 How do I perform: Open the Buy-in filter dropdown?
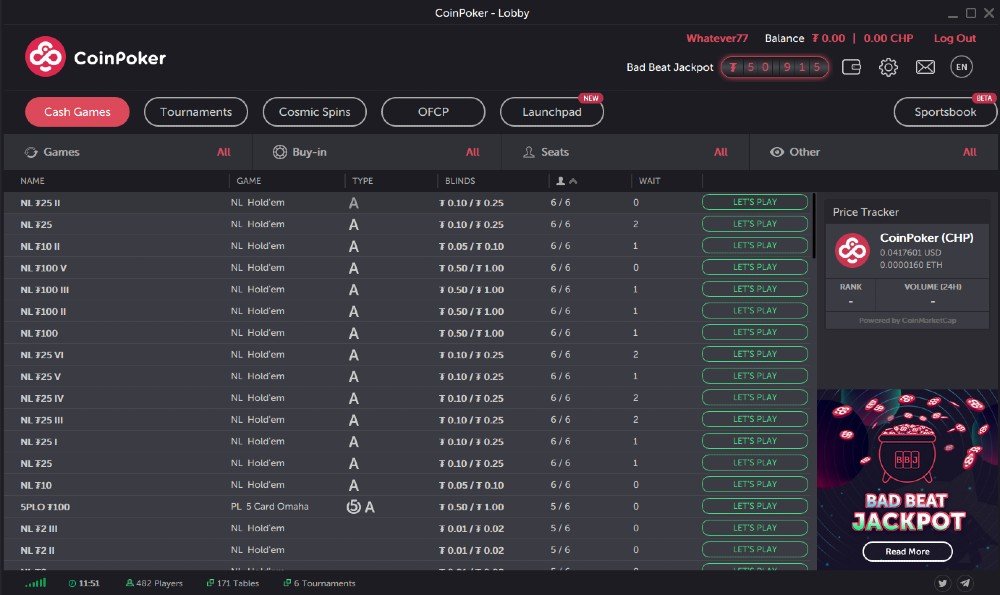click(x=377, y=152)
